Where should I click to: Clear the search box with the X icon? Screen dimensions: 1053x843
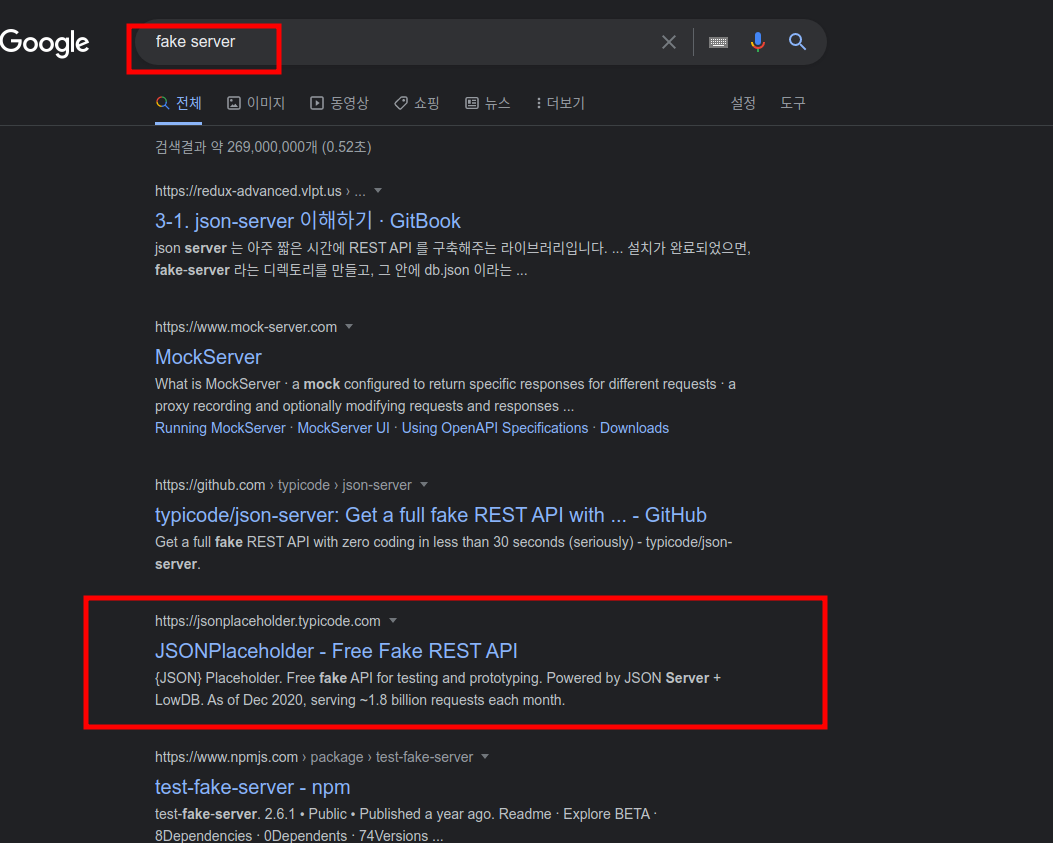coord(668,42)
